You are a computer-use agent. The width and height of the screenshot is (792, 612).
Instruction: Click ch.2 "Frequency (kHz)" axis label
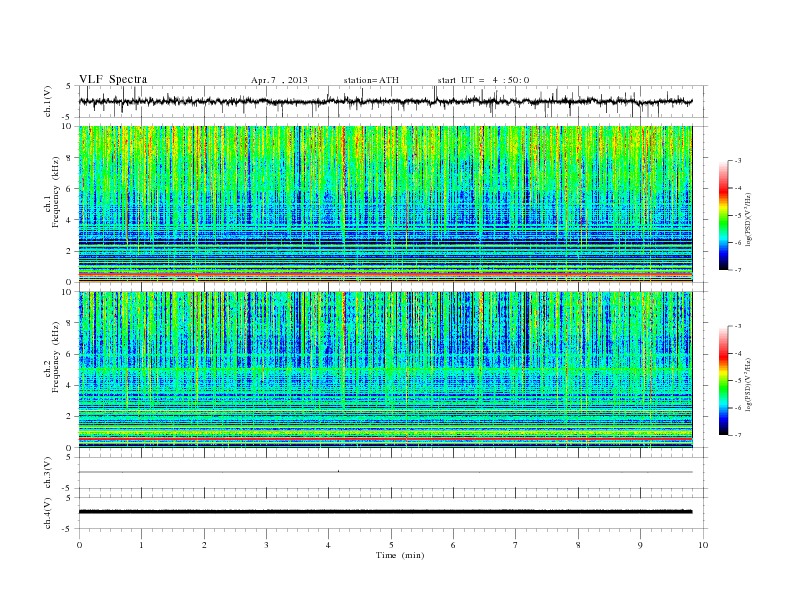point(56,357)
